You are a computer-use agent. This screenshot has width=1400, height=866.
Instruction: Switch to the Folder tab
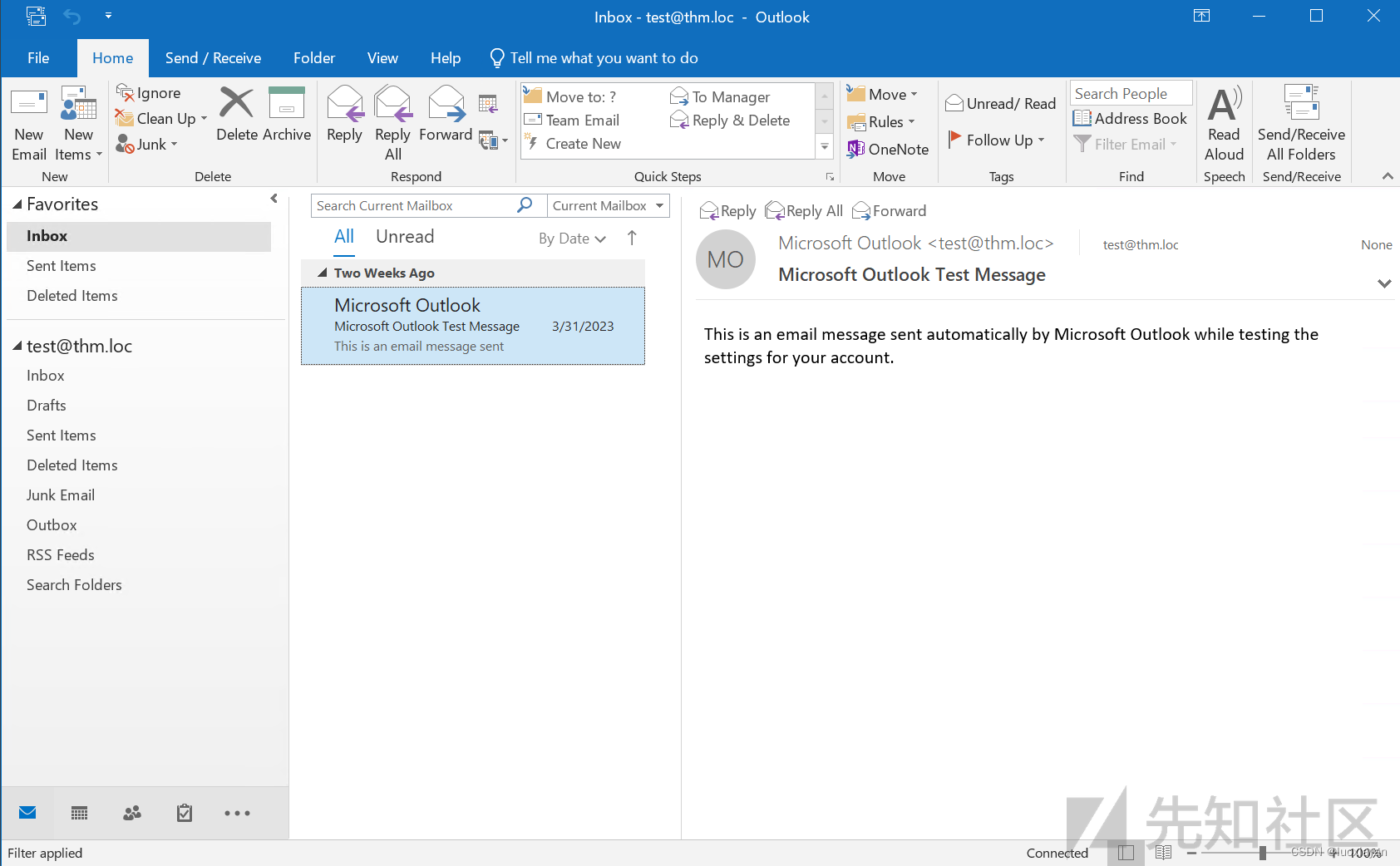click(314, 58)
